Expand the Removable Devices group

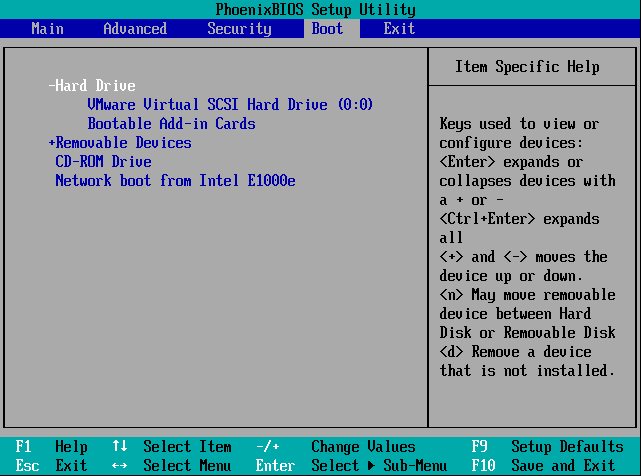tap(120, 143)
